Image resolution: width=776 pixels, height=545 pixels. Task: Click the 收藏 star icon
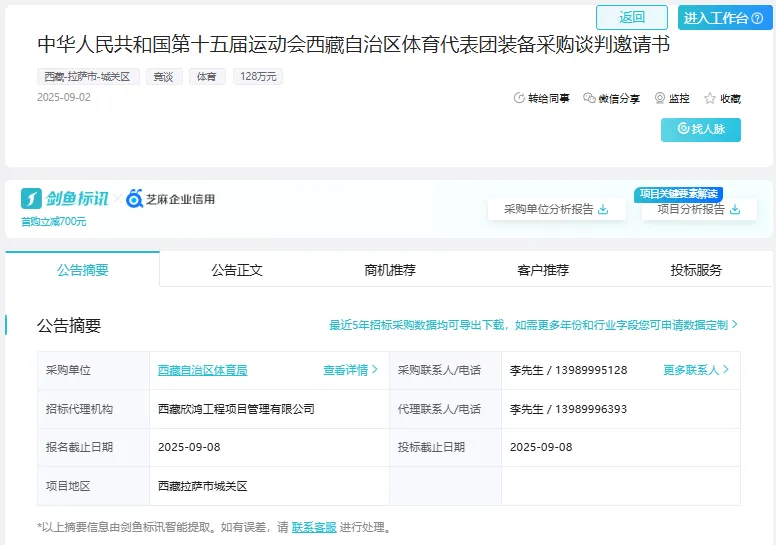coord(710,98)
